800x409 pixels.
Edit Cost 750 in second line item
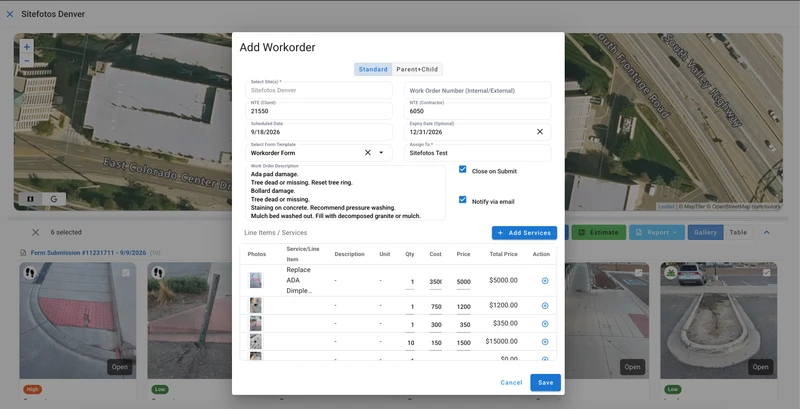436,307
